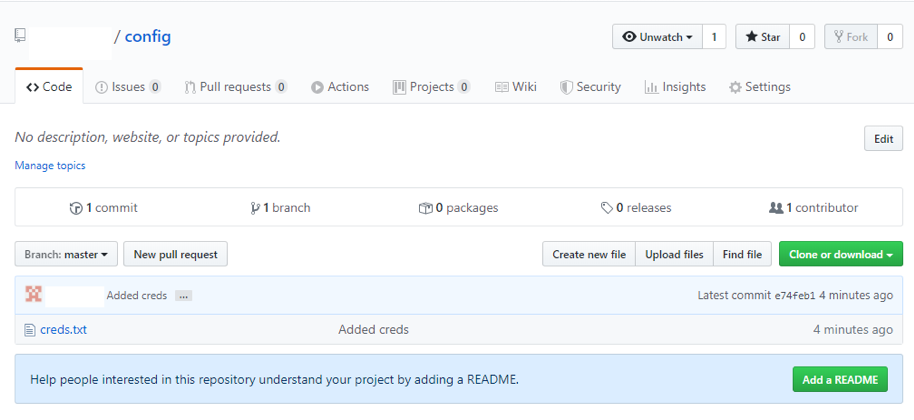Open the Branch: master dropdown
This screenshot has width=914, height=420.
(x=66, y=254)
